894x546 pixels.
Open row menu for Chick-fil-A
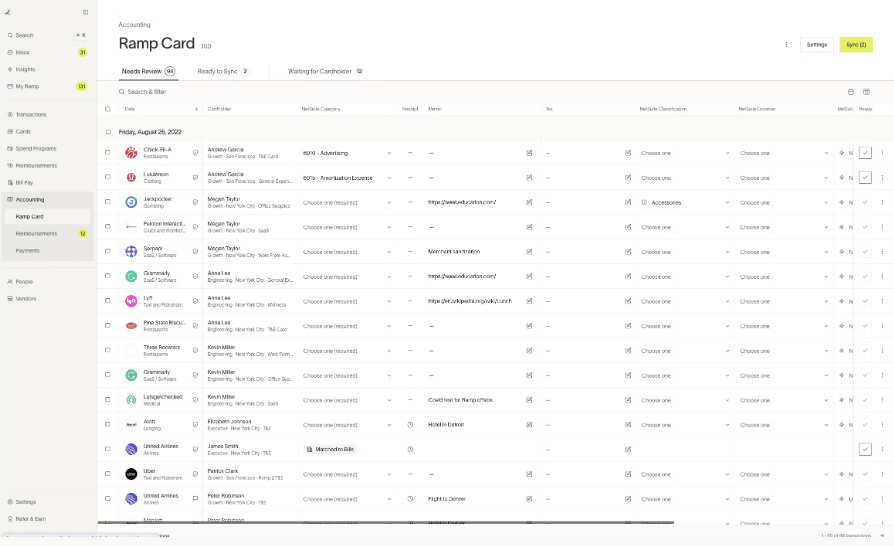pos(882,153)
